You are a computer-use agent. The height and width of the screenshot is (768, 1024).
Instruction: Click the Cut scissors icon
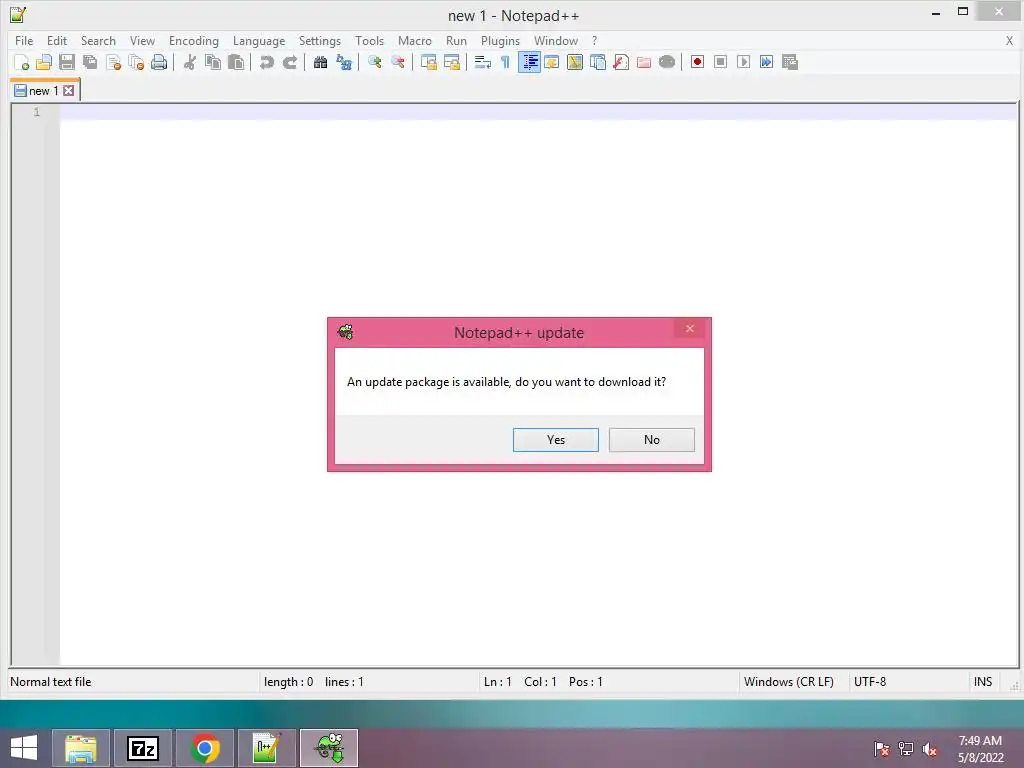click(189, 62)
